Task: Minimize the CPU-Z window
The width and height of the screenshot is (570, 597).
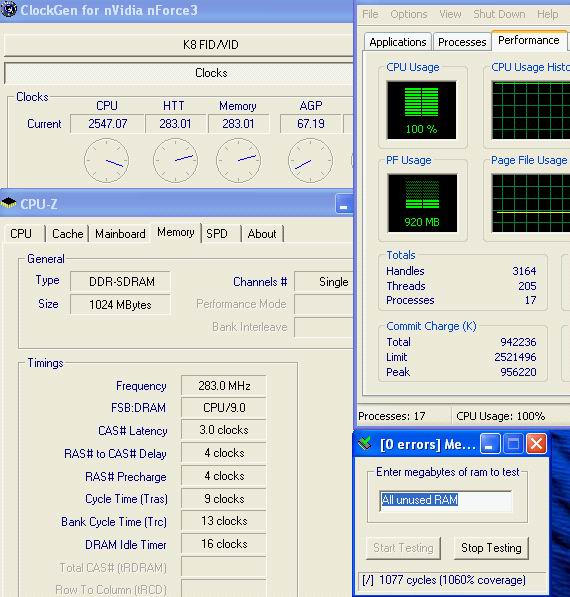Action: click(343, 204)
